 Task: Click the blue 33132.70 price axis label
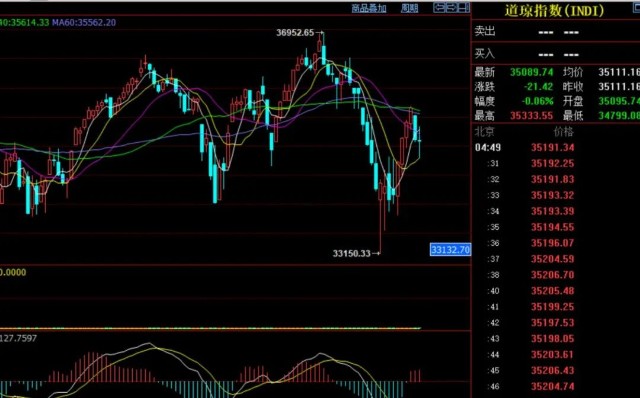coord(451,249)
